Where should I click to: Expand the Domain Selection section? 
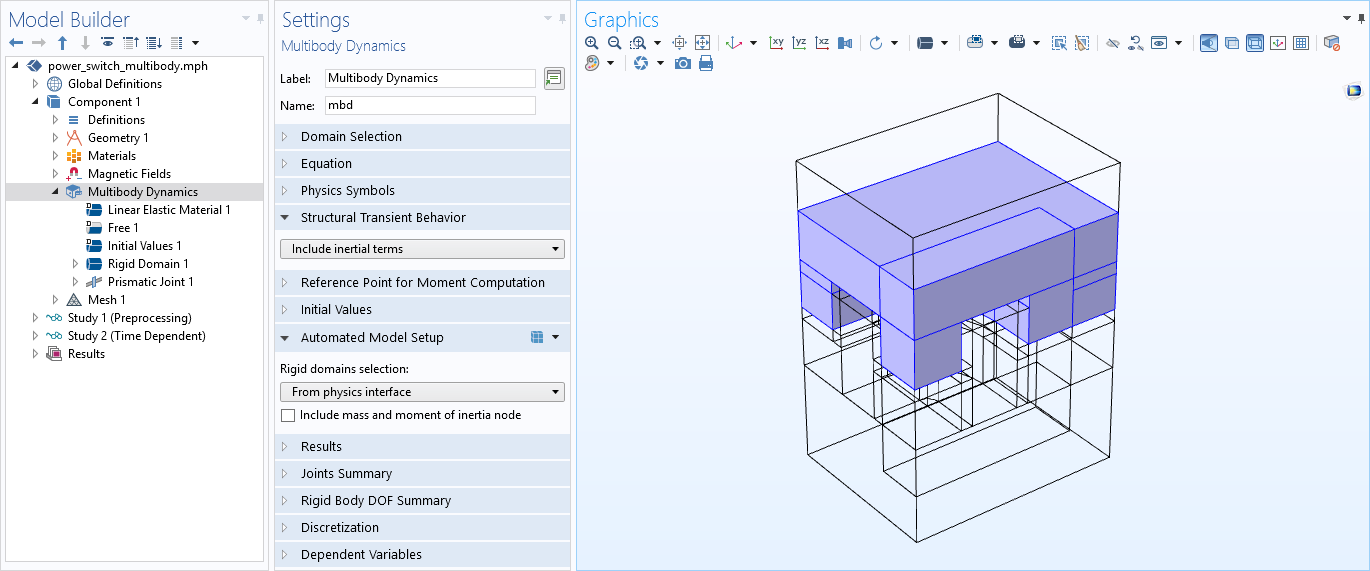pyautogui.click(x=351, y=137)
